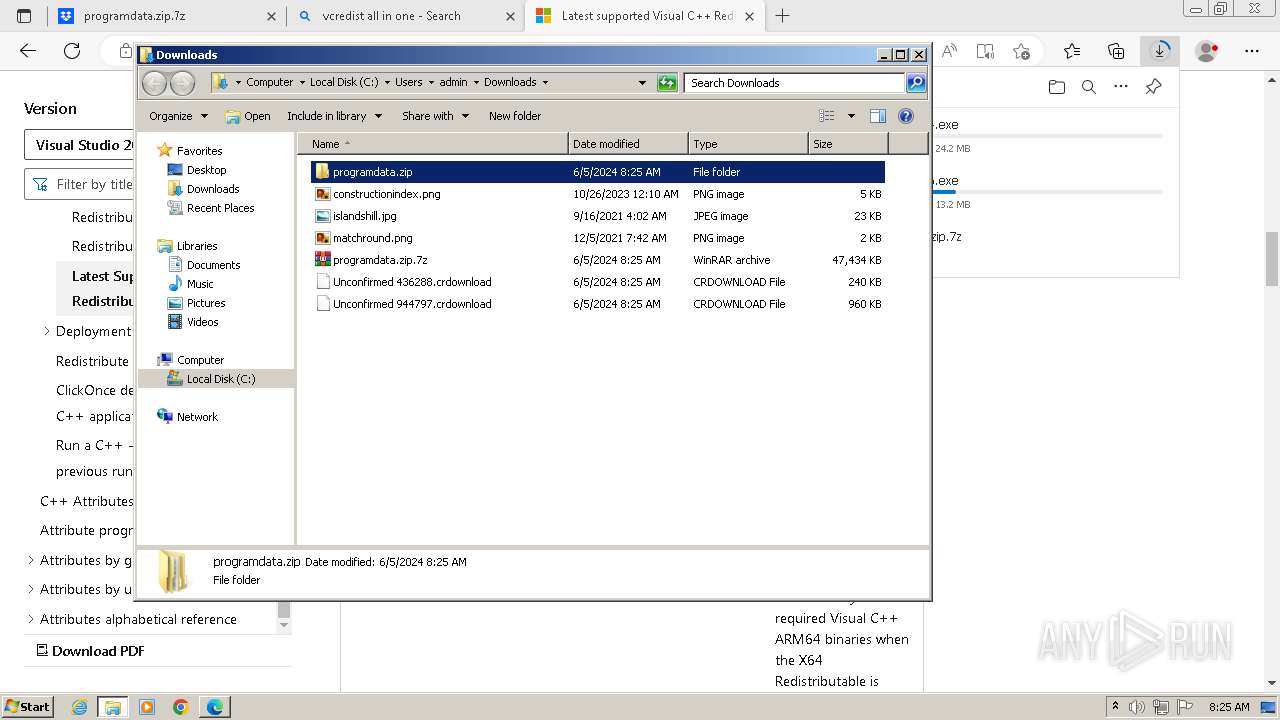The width and height of the screenshot is (1280, 720).
Task: Toggle Edge Downloads panel icon
Action: pyautogui.click(x=1160, y=50)
